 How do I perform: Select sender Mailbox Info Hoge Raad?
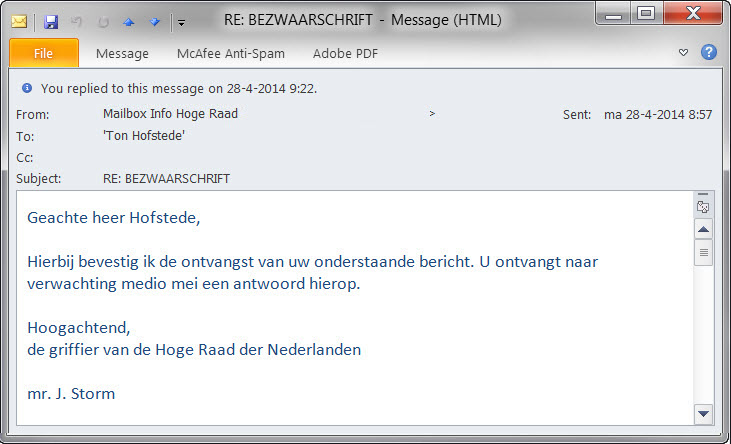pos(170,114)
